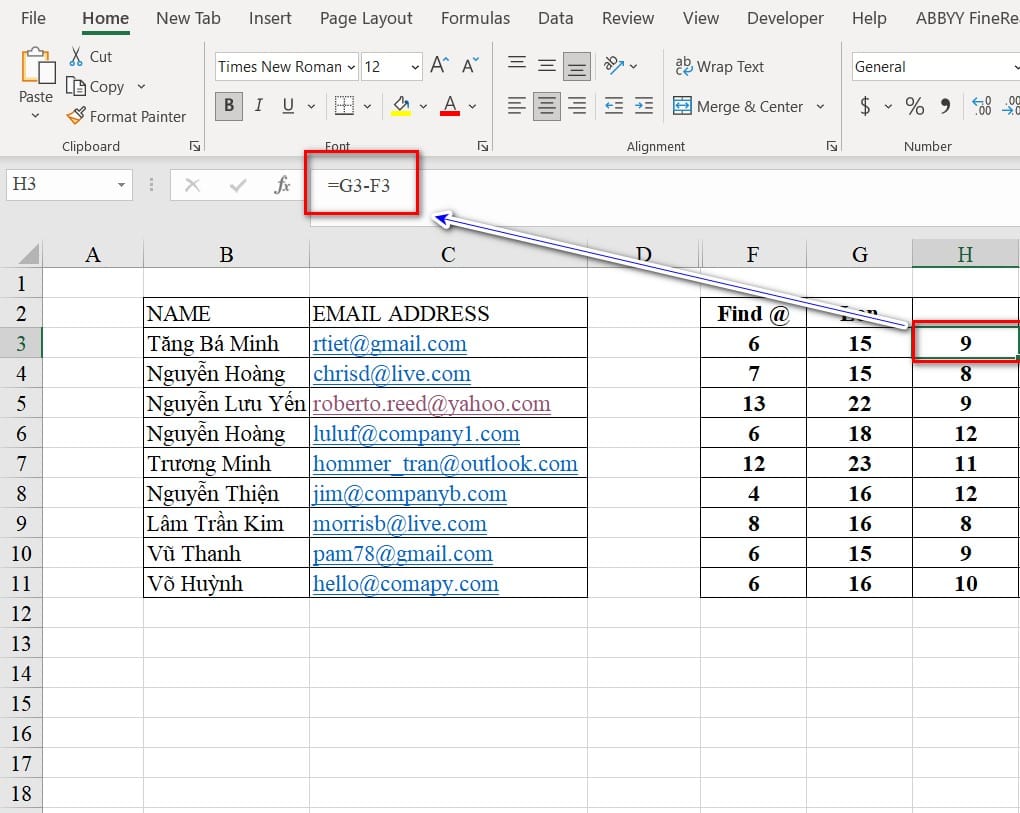Click the Insert Function fx icon

click(x=283, y=185)
